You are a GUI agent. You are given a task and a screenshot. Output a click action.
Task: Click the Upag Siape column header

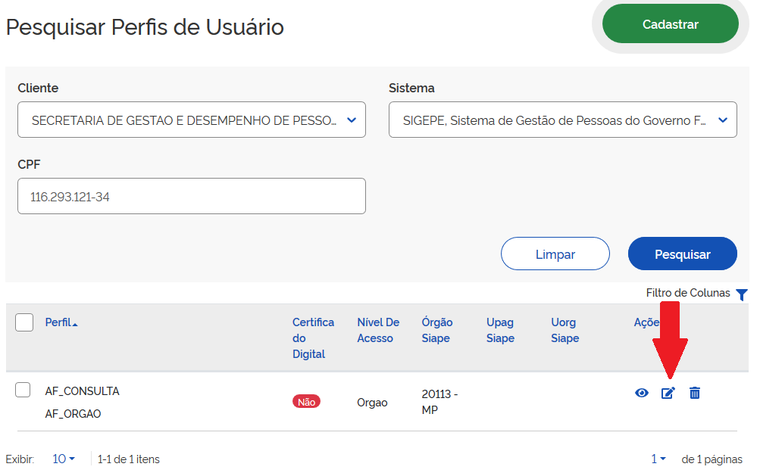(x=500, y=330)
